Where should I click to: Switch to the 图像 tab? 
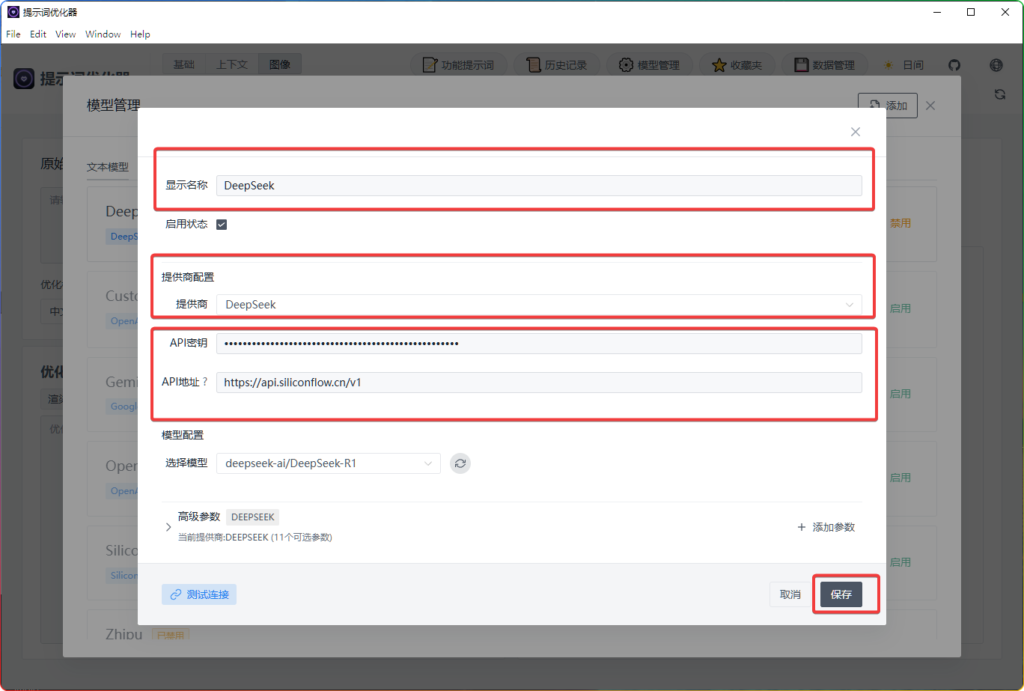279,63
